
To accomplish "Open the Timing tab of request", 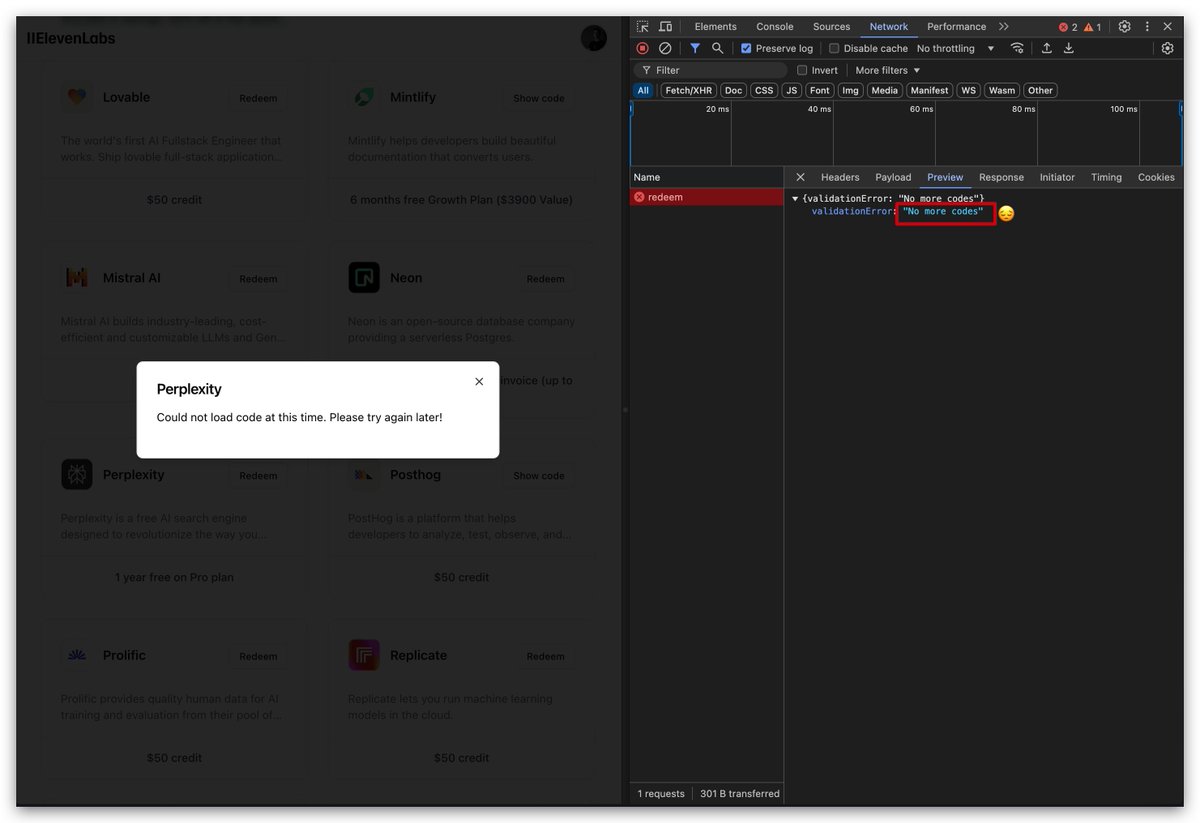I will pyautogui.click(x=1106, y=177).
